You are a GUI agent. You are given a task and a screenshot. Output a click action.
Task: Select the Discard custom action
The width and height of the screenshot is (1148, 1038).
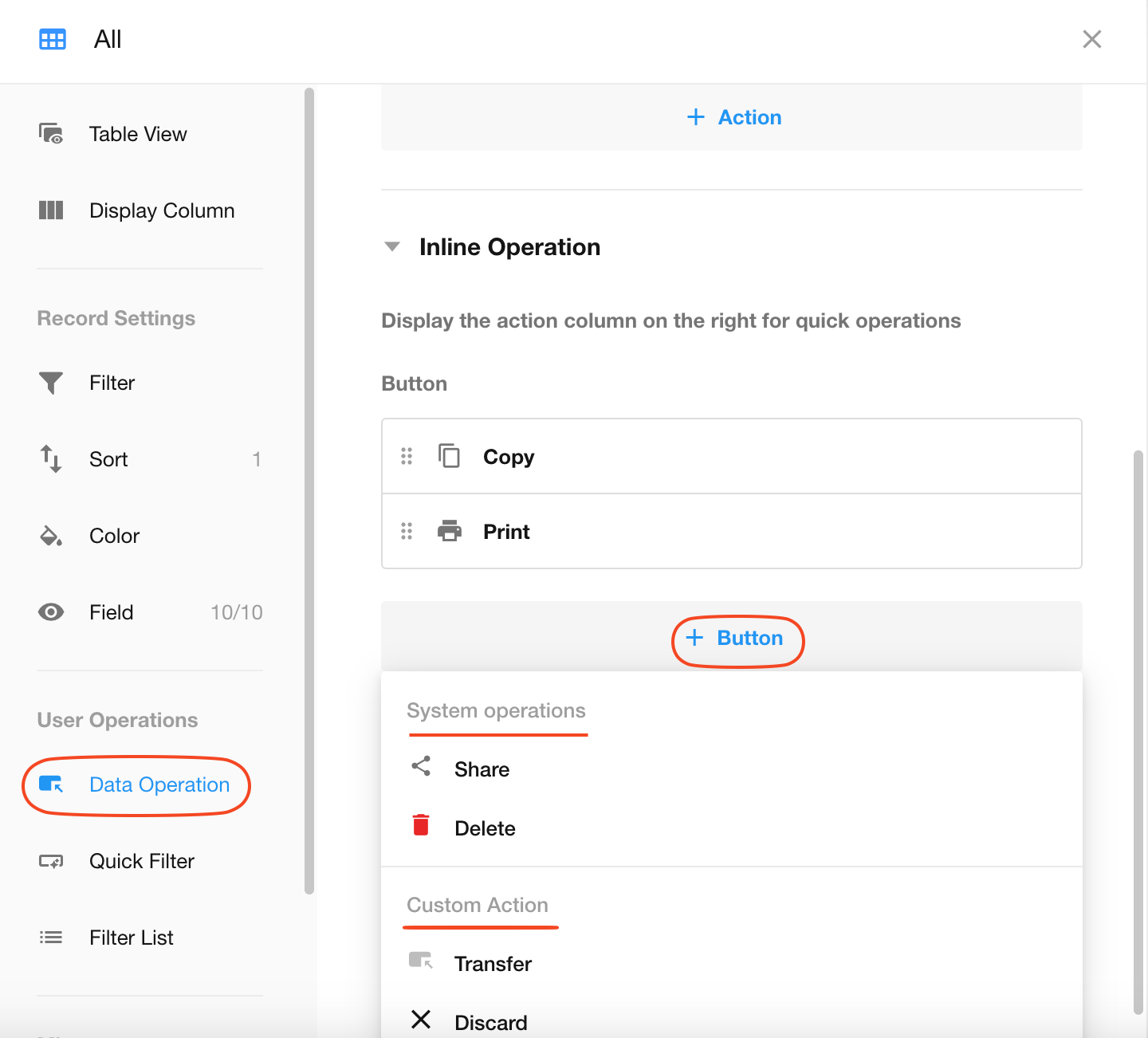(x=490, y=1022)
